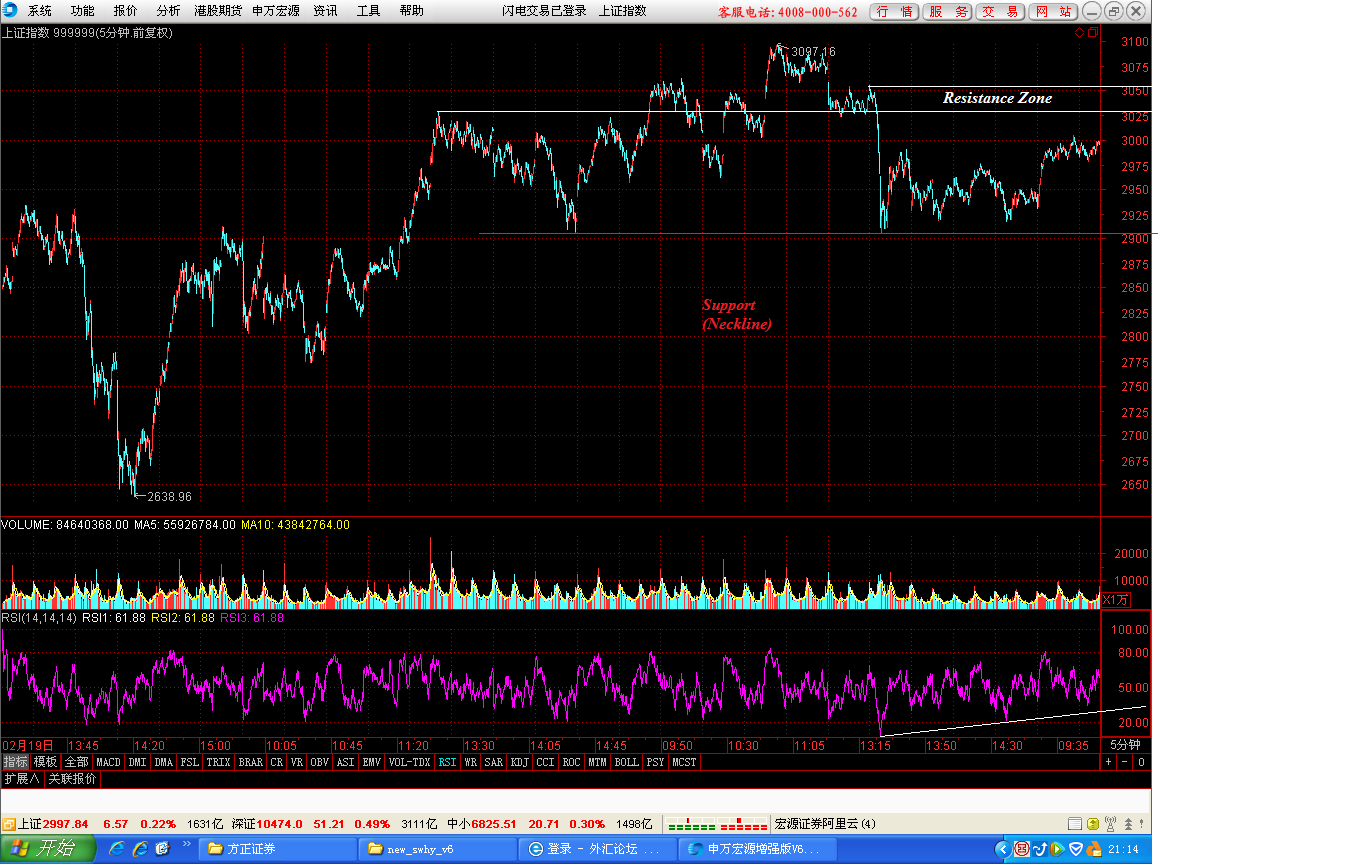Image resolution: width=1356 pixels, height=864 pixels.
Task: Click the X1万 volume unit label
Action: [x=1116, y=599]
